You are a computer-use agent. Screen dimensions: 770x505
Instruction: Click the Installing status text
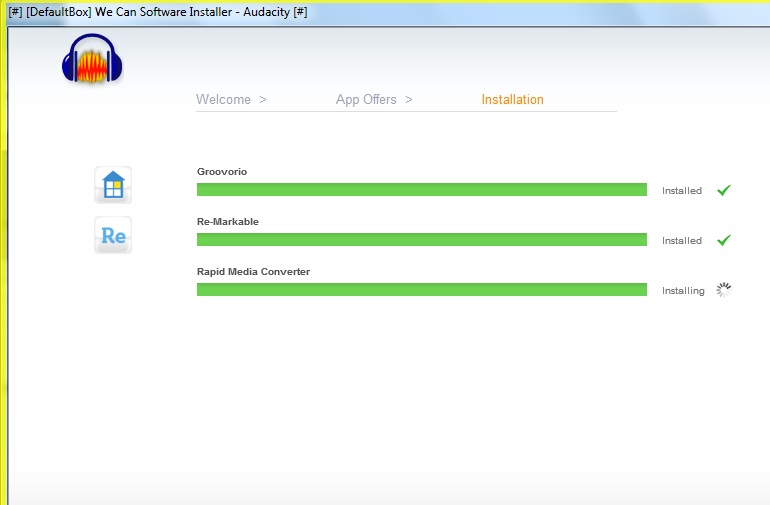[x=683, y=291]
